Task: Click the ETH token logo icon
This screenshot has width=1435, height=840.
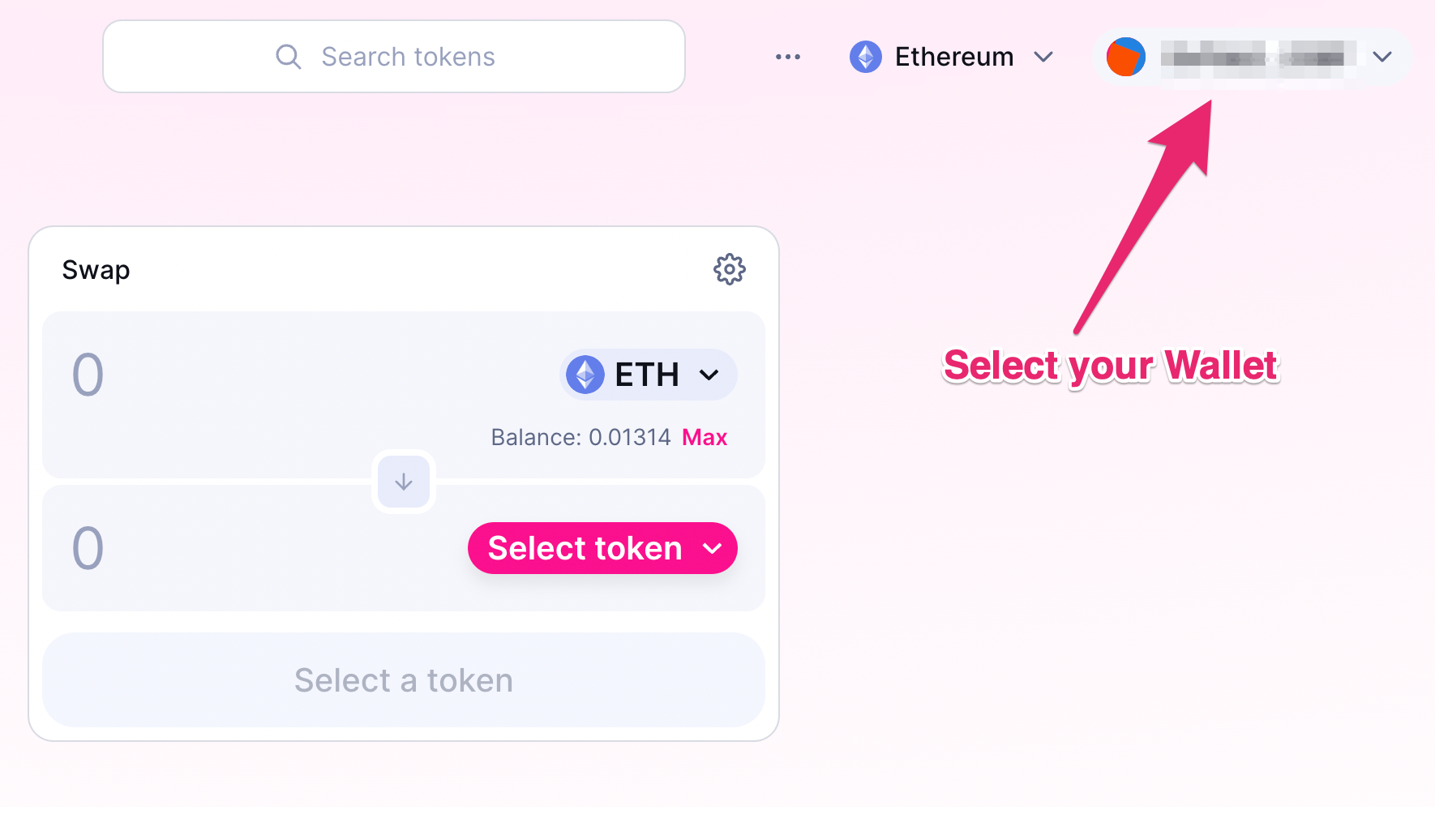Action: click(x=585, y=375)
